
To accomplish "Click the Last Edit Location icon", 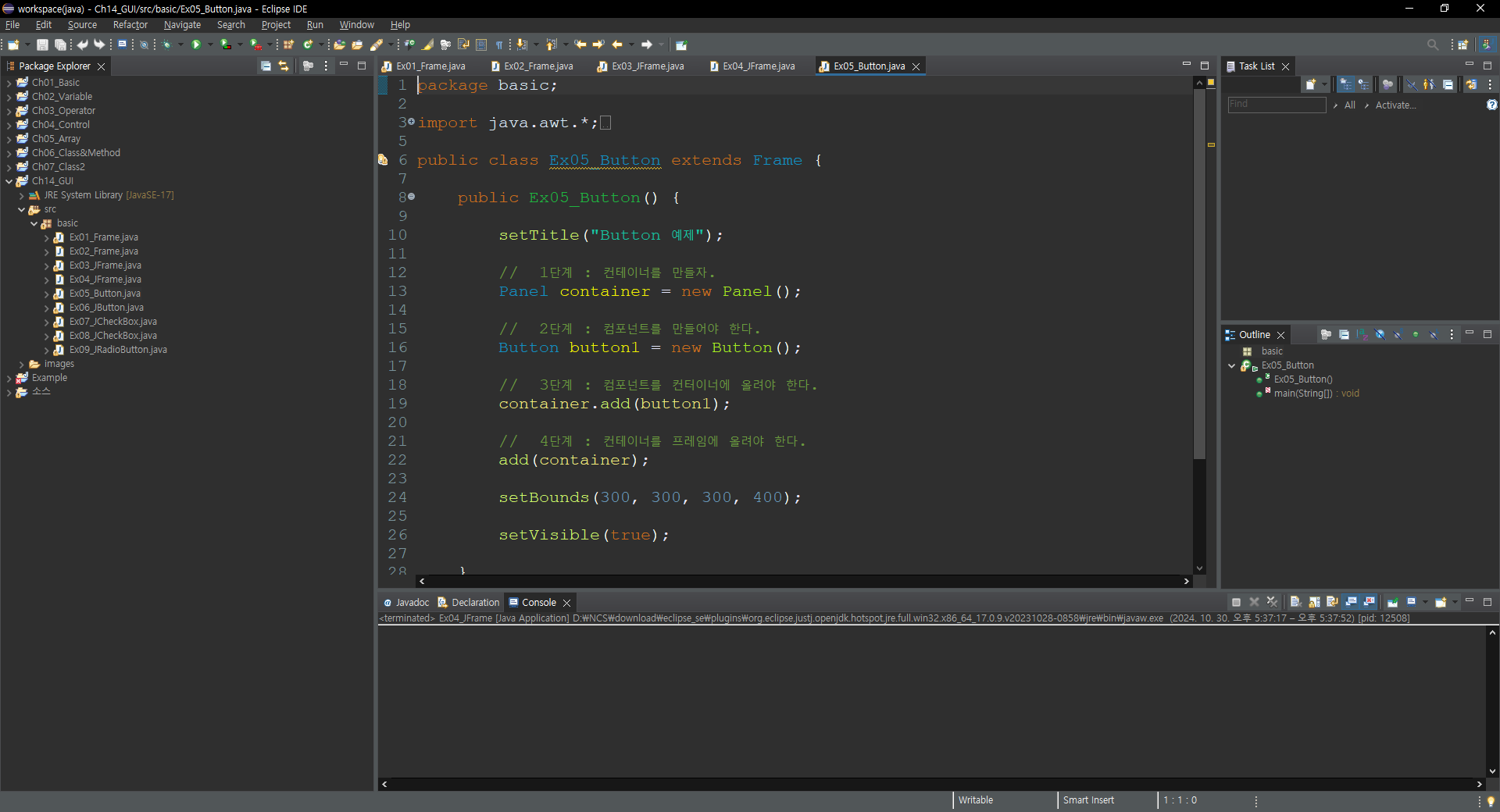I will pyautogui.click(x=580, y=45).
